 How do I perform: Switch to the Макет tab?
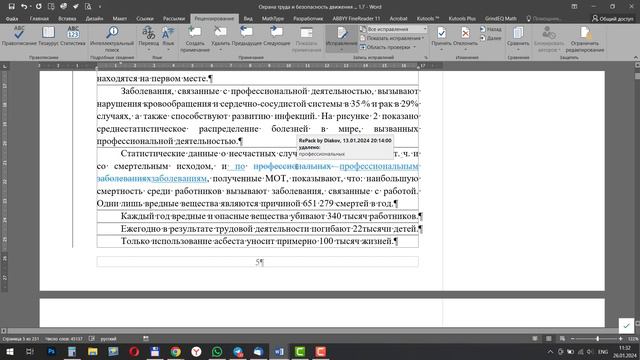click(120, 19)
